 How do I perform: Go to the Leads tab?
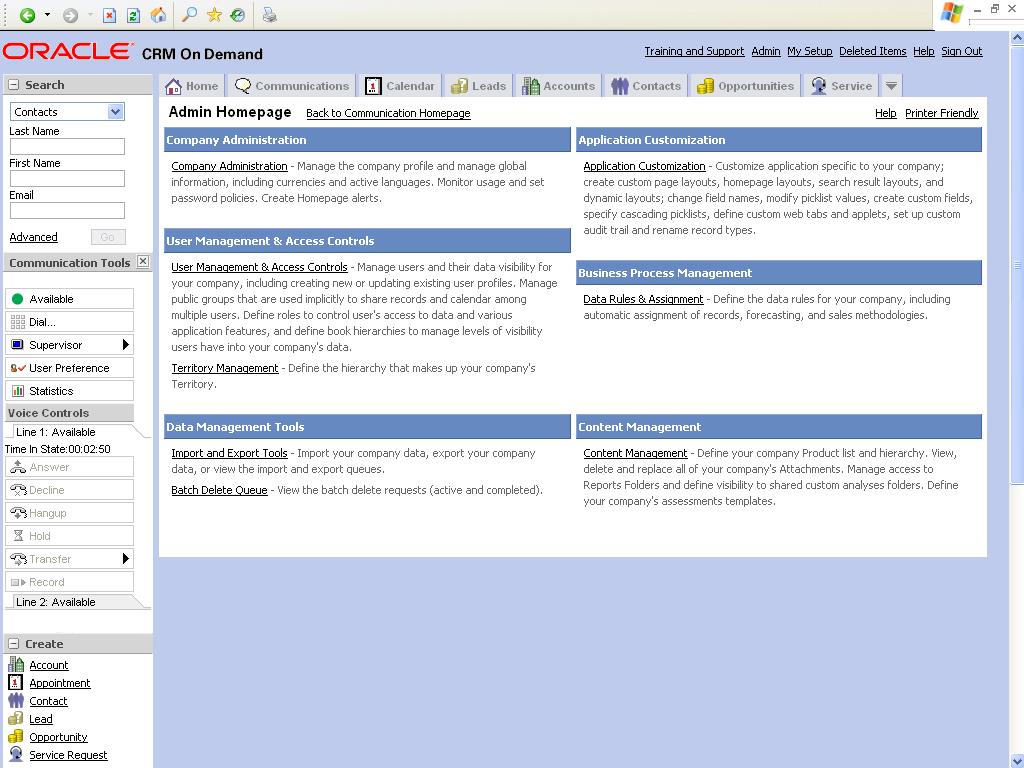[x=479, y=86]
